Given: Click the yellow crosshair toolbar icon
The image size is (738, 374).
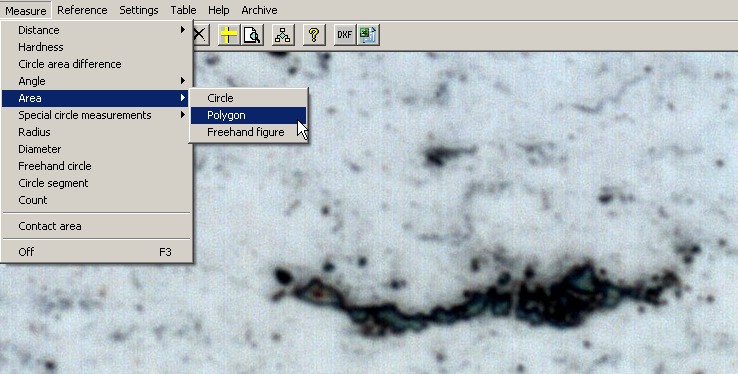Looking at the screenshot, I should (228, 35).
